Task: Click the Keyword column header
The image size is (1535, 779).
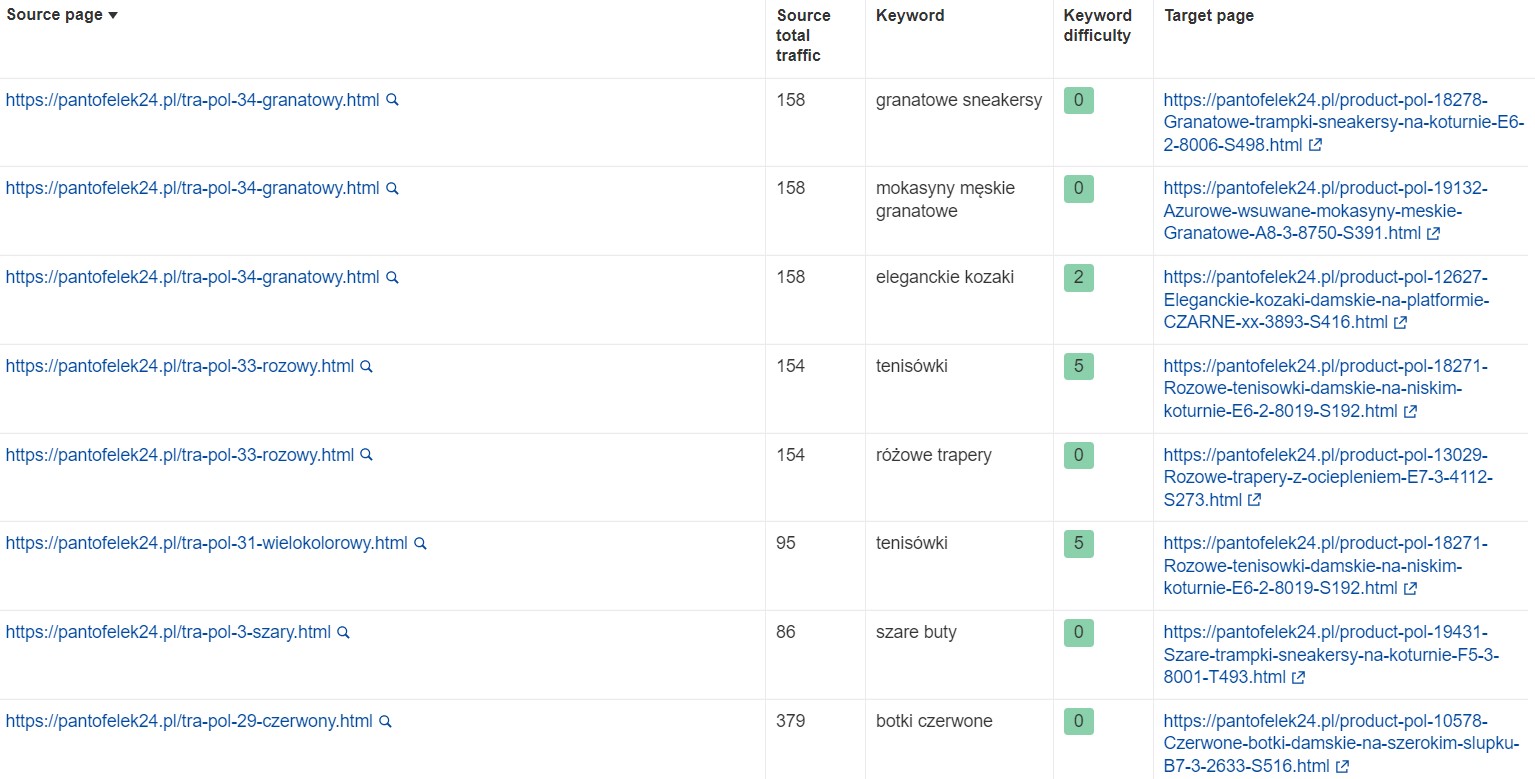Action: point(910,15)
